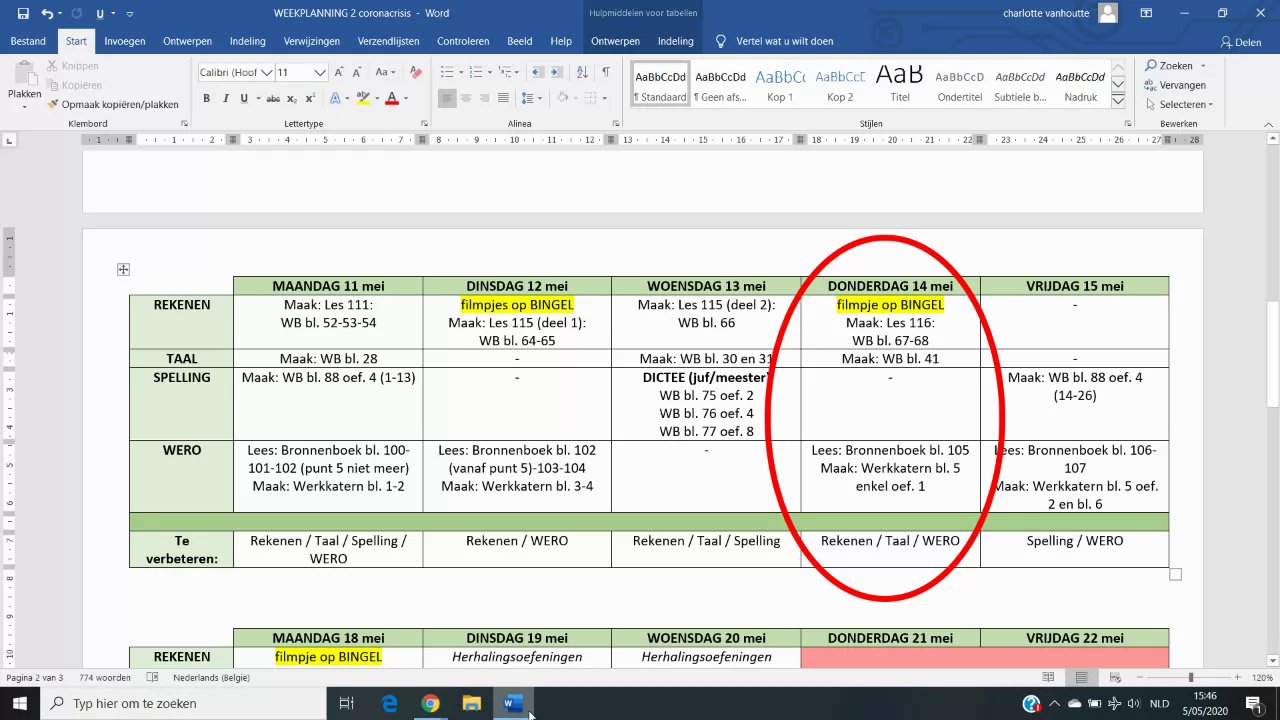Screen dimensions: 1280x720
Task: Open the font name combo box
Action: click(x=236, y=73)
